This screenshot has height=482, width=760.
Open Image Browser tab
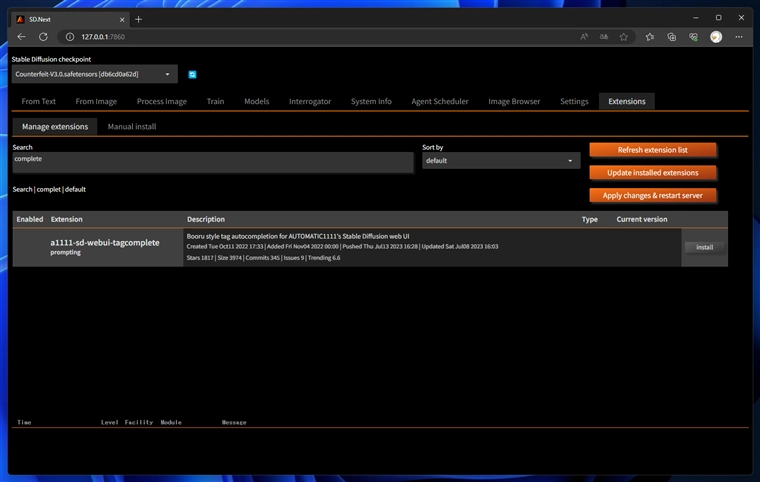pyautogui.click(x=514, y=101)
